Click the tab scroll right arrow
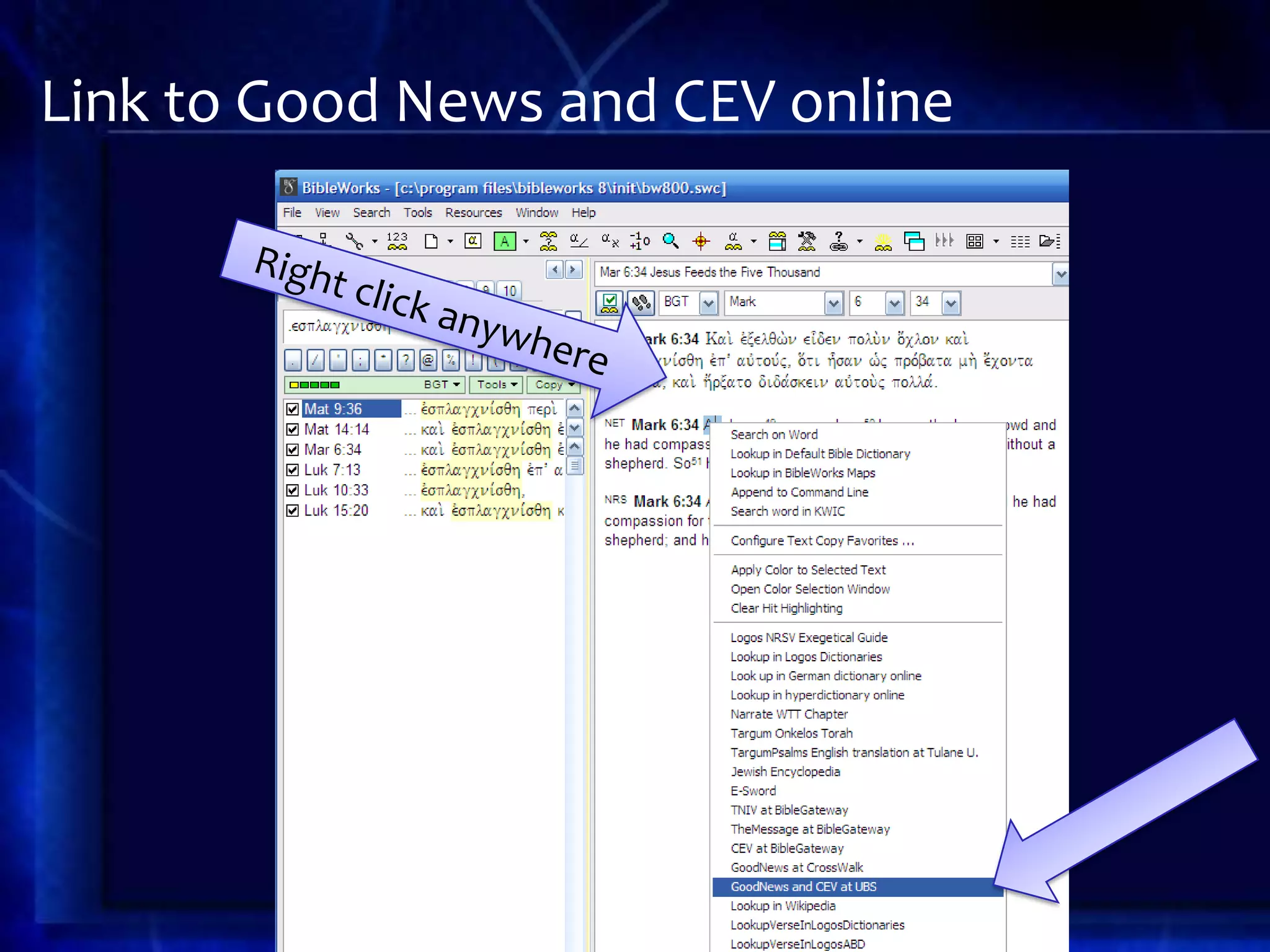 [x=574, y=270]
